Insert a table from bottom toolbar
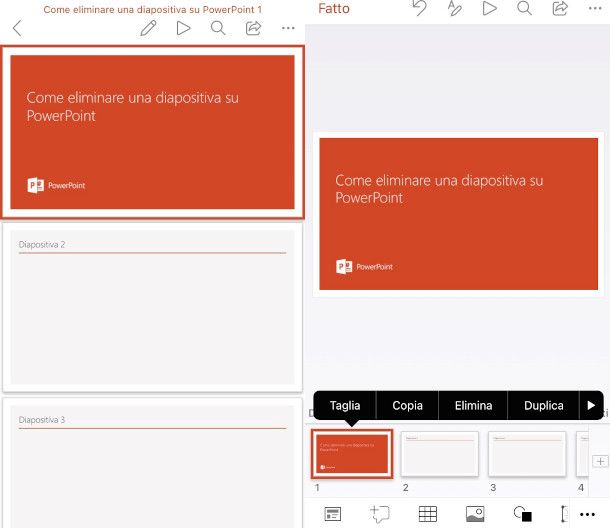The height and width of the screenshot is (528, 610). [428, 514]
